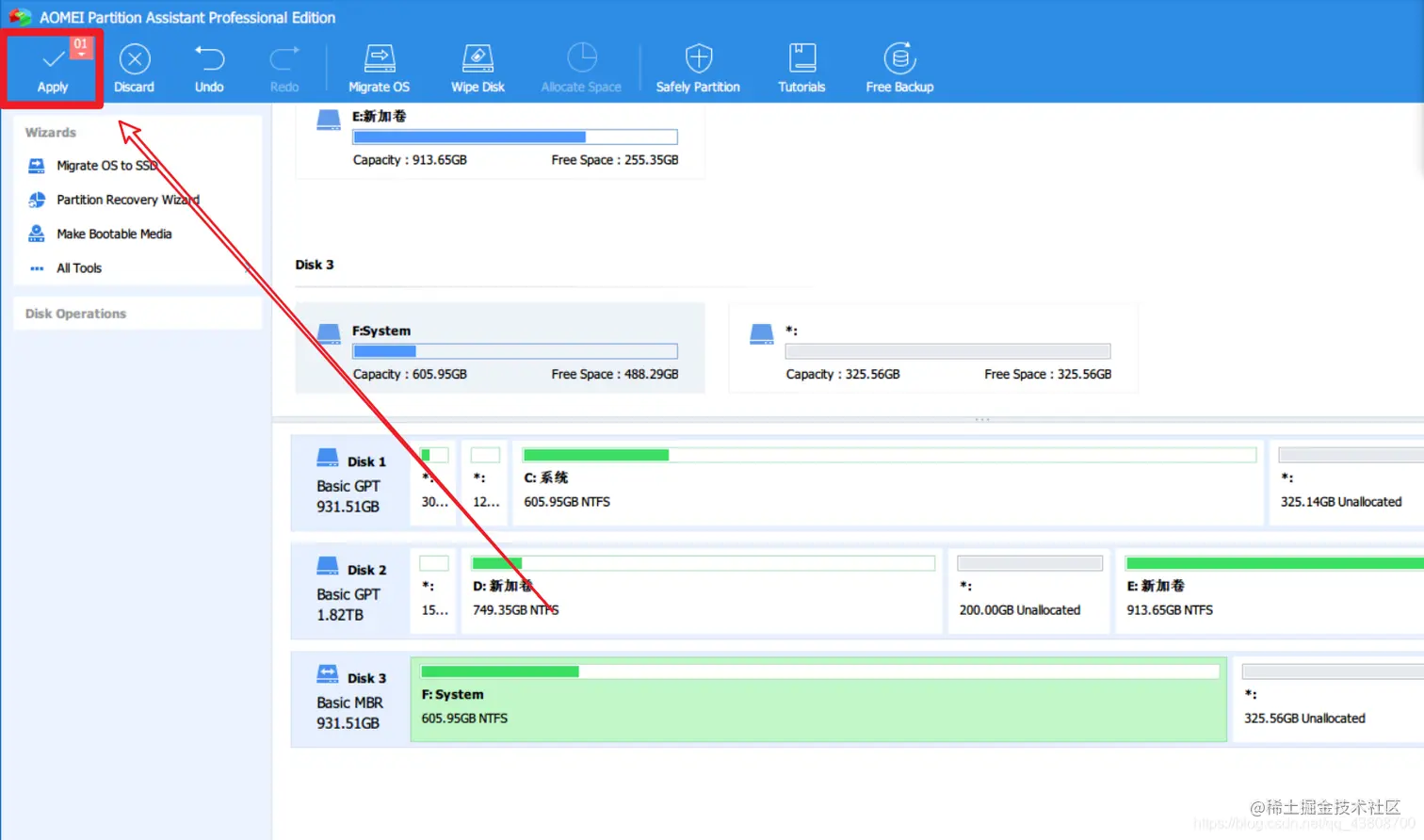The image size is (1424, 840).
Task: Open the Tutorials section
Action: pyautogui.click(x=801, y=68)
